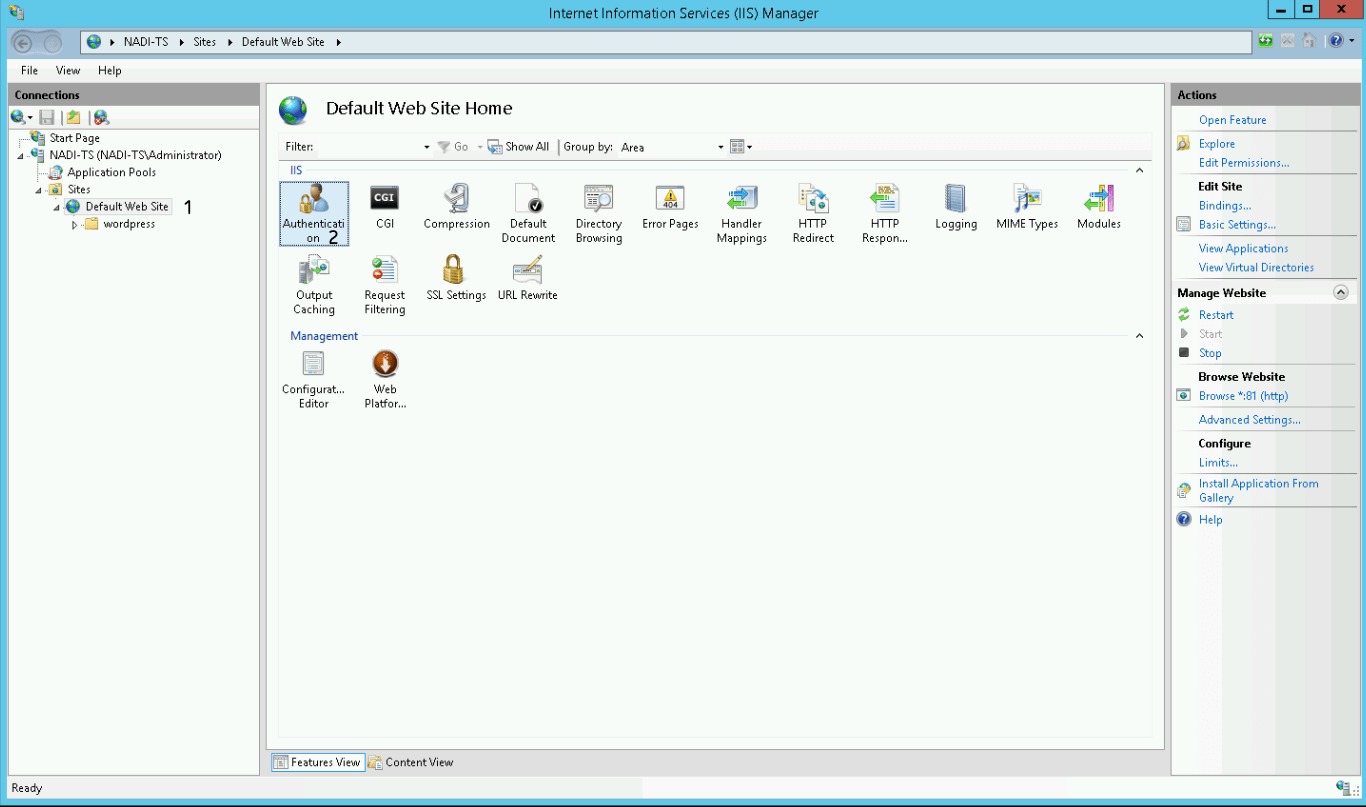Click the home icon in address bar
The width and height of the screenshot is (1366, 807).
click(1309, 41)
